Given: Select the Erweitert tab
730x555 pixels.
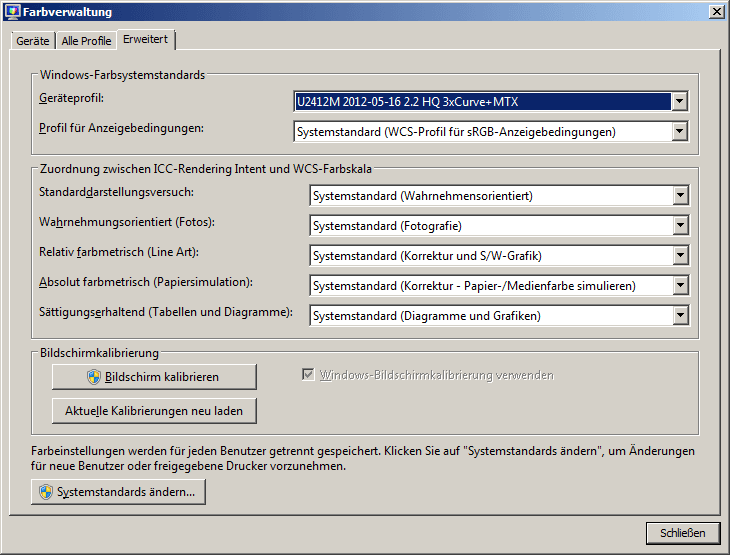Looking at the screenshot, I should coord(146,39).
